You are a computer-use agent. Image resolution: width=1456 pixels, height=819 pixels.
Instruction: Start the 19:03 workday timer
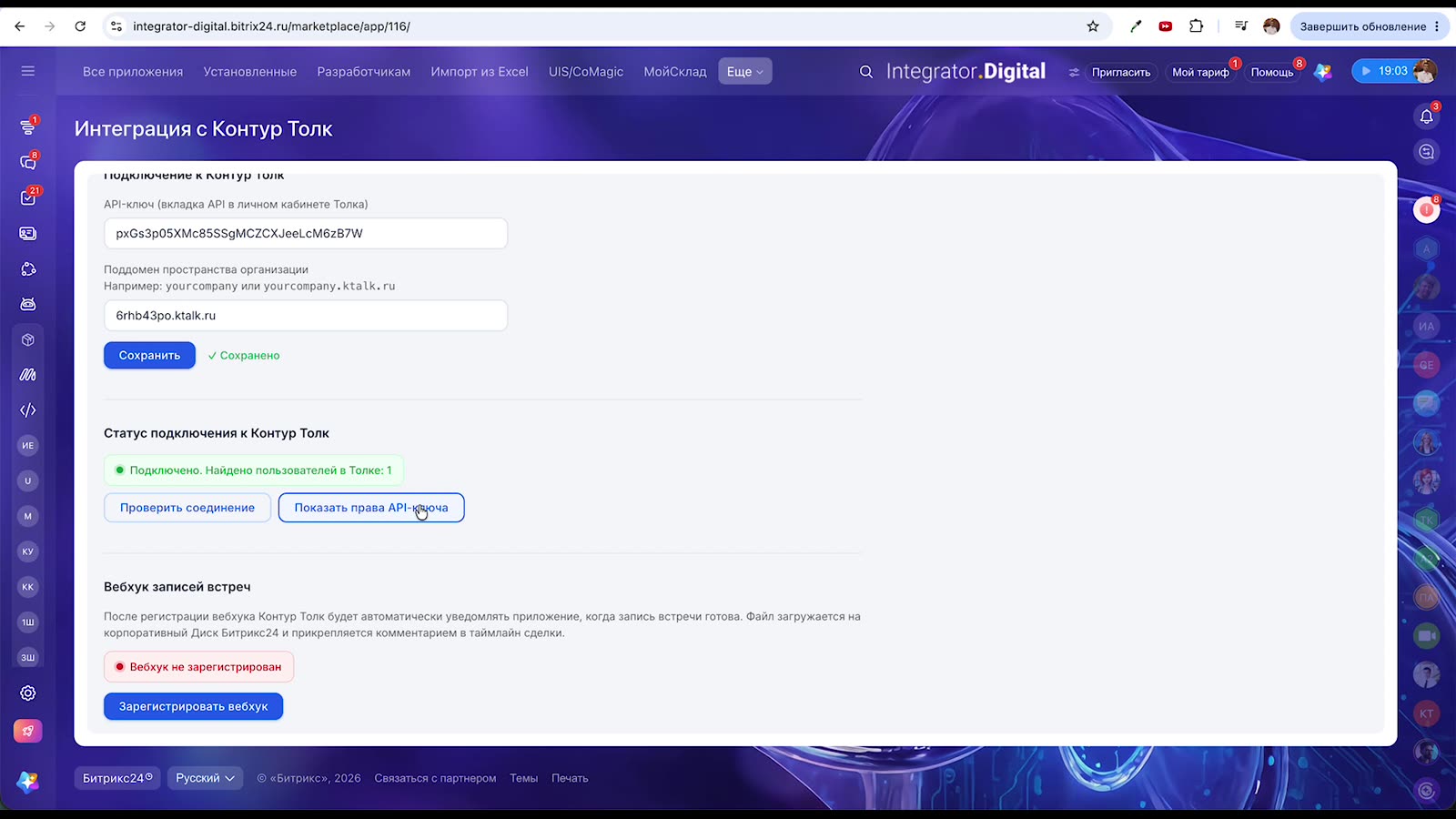point(1384,71)
